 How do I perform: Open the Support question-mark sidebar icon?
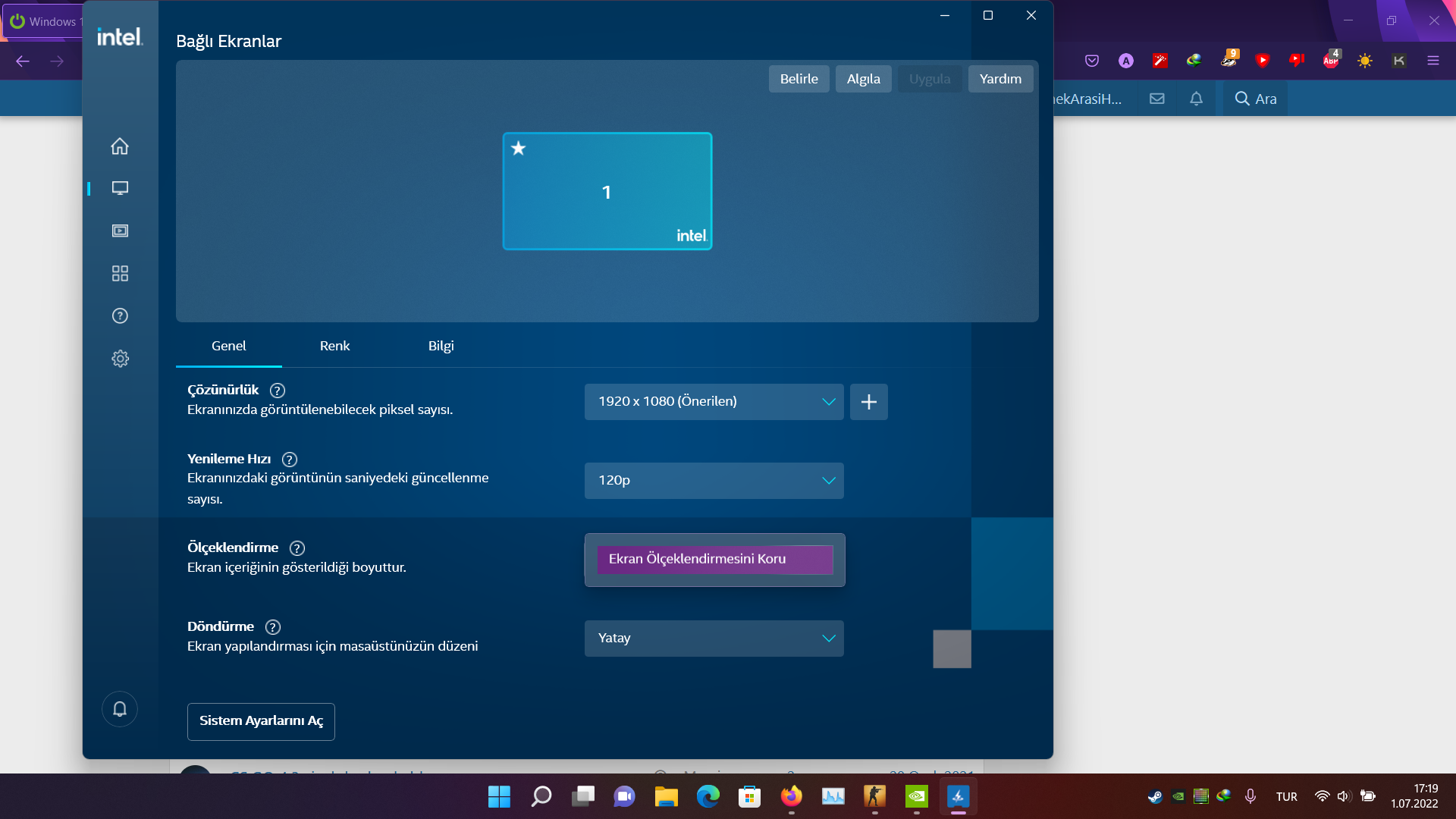pos(120,316)
